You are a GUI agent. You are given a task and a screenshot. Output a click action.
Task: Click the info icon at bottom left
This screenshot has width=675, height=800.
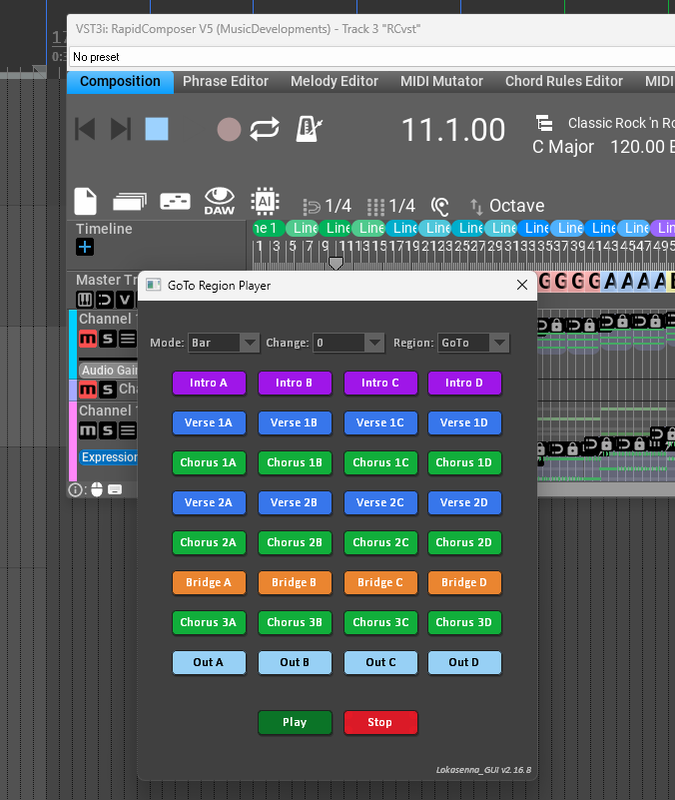coord(75,490)
